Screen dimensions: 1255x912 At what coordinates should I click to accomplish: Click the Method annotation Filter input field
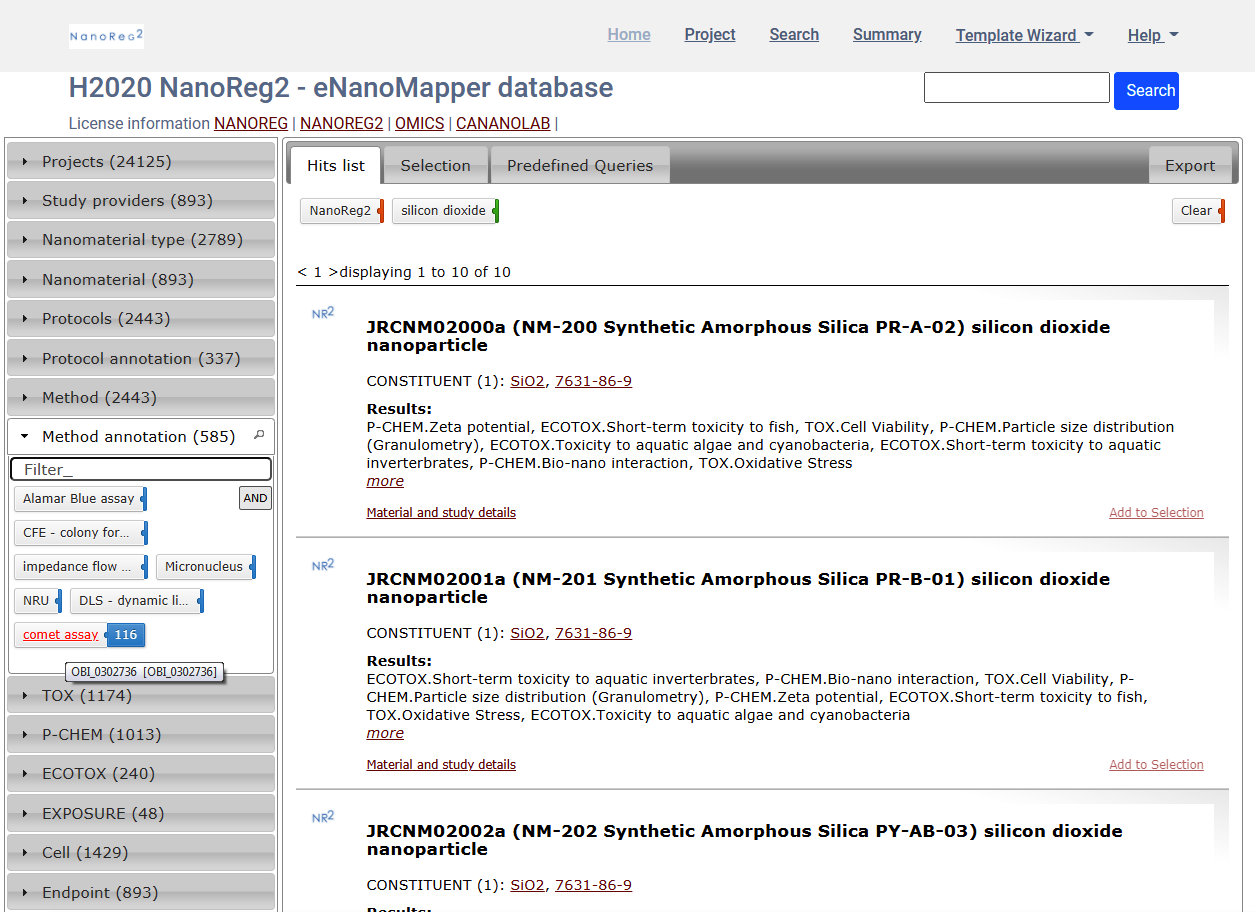140,469
